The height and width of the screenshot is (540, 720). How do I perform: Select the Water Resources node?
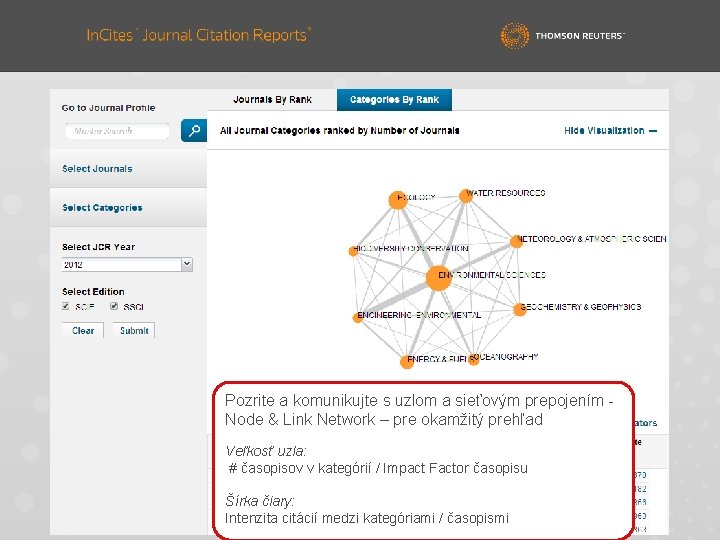[466, 196]
